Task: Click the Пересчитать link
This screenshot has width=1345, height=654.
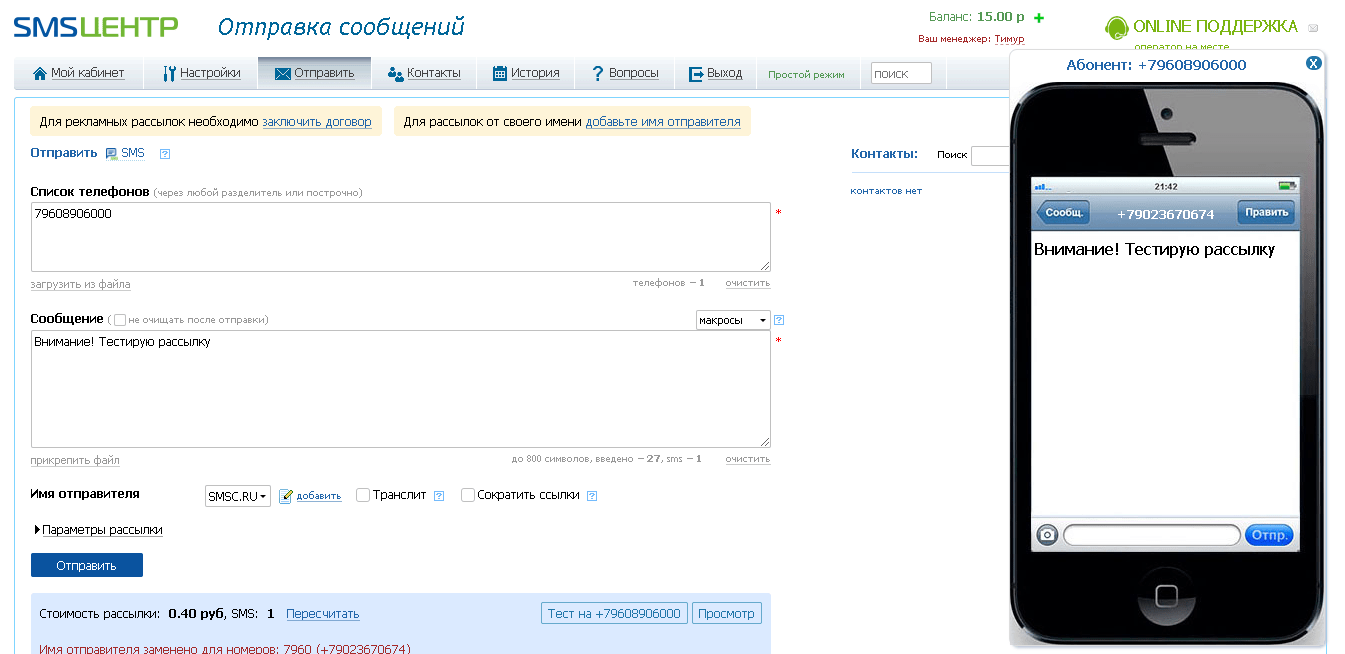Action: coord(322,614)
